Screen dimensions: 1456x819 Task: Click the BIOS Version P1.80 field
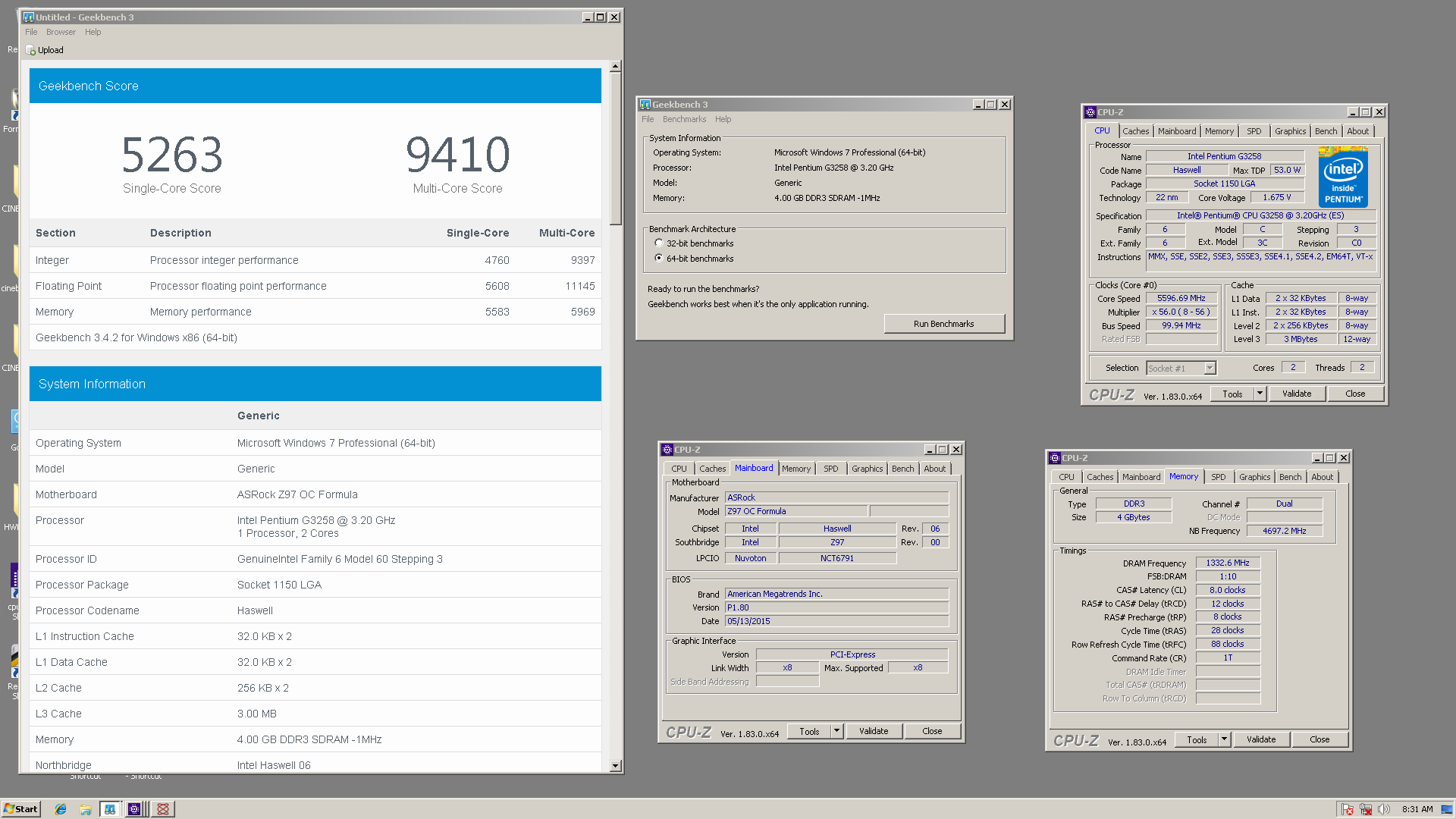[836, 607]
